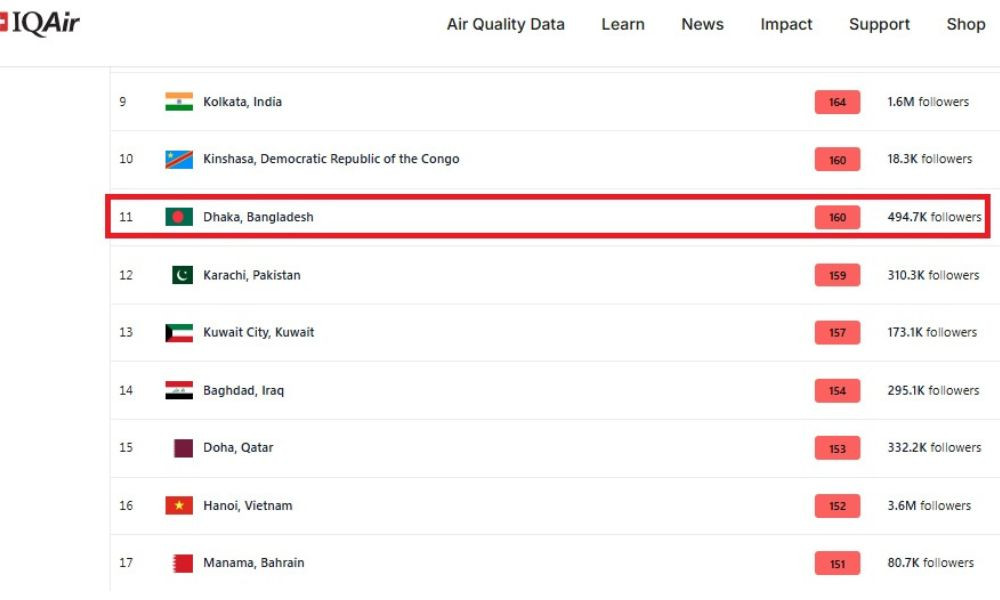Open the Impact menu
The height and width of the screenshot is (600, 1000).
(786, 24)
